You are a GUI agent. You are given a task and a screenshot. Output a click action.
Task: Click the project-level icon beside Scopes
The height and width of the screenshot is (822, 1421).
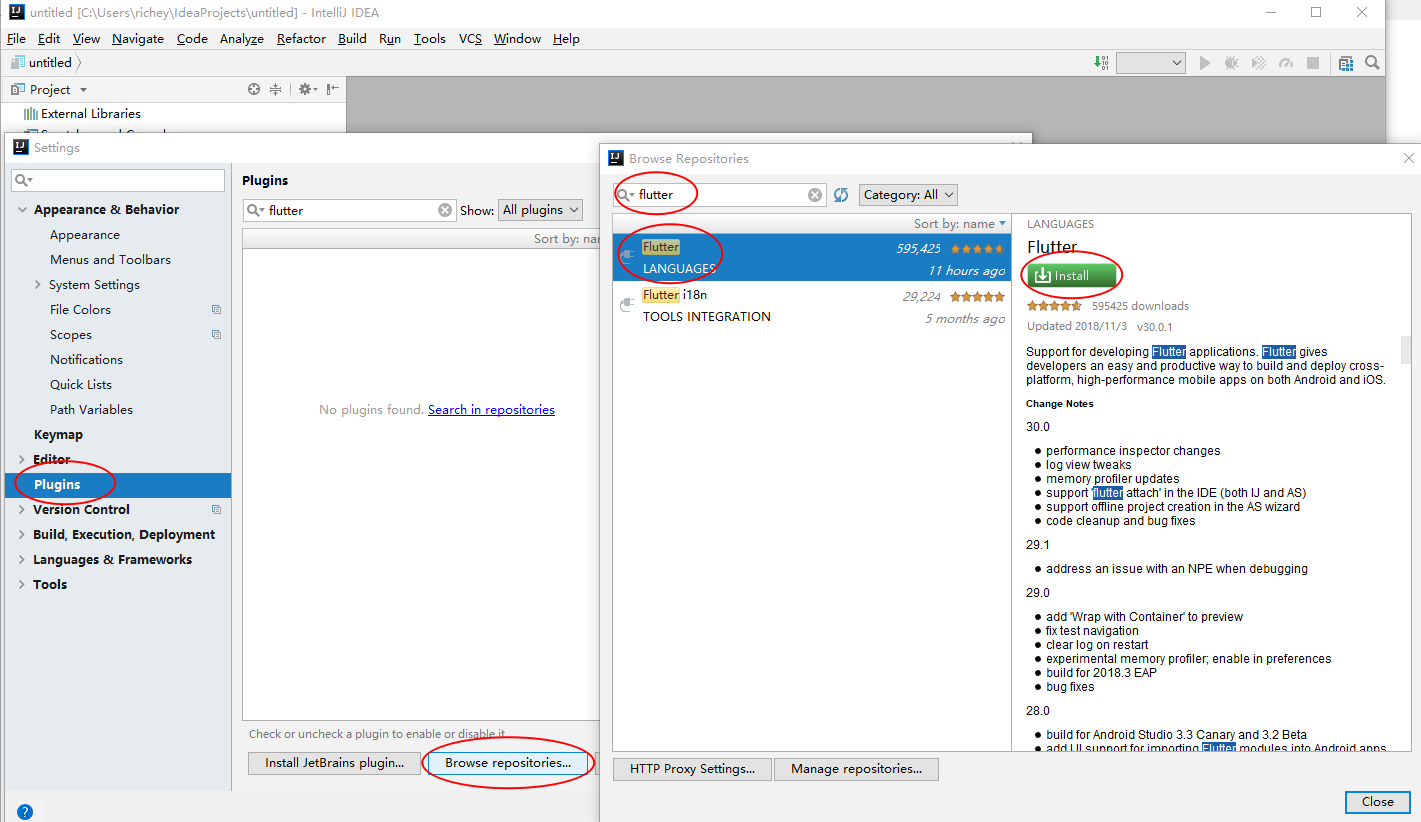pos(216,335)
